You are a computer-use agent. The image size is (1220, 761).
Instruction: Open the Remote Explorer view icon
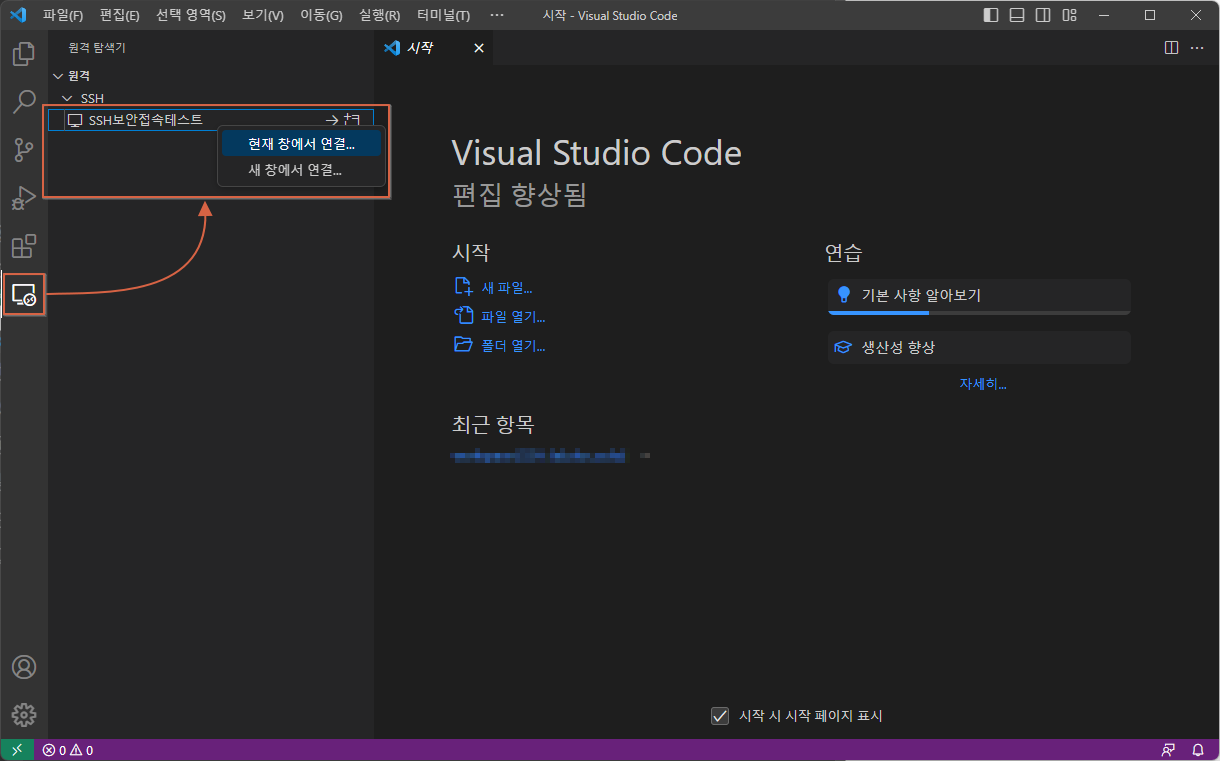[24, 294]
